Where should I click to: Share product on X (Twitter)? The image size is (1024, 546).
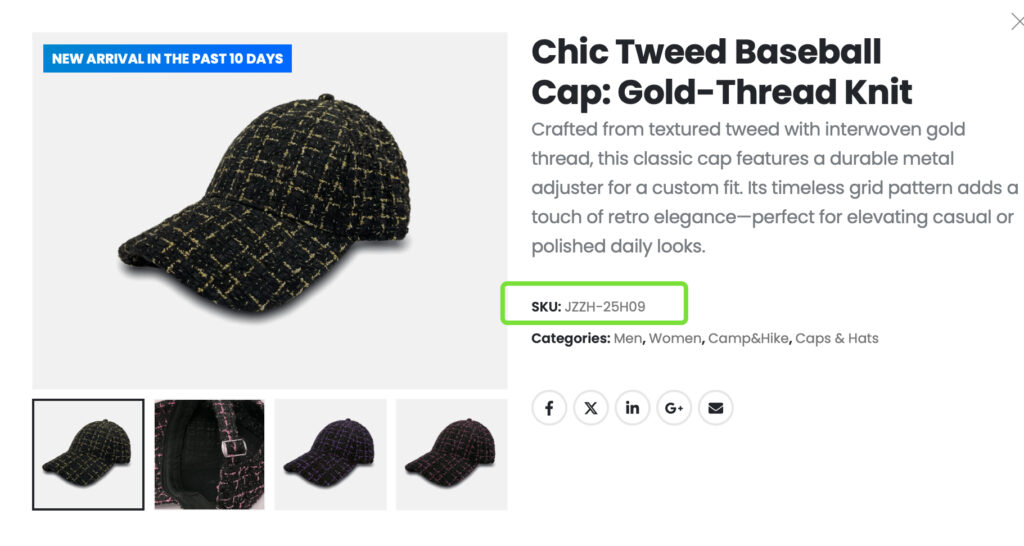tap(591, 408)
